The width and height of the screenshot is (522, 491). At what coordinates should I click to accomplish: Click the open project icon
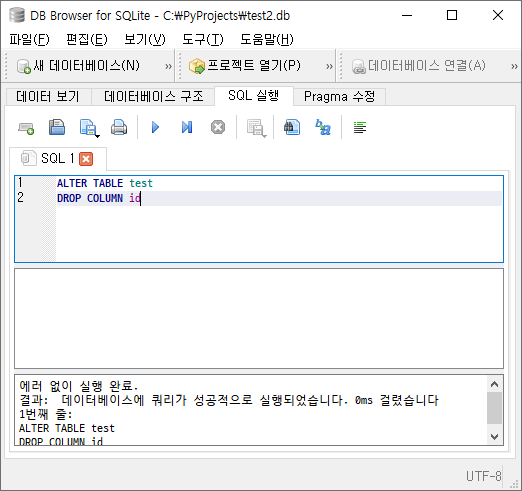pyautogui.click(x=196, y=66)
